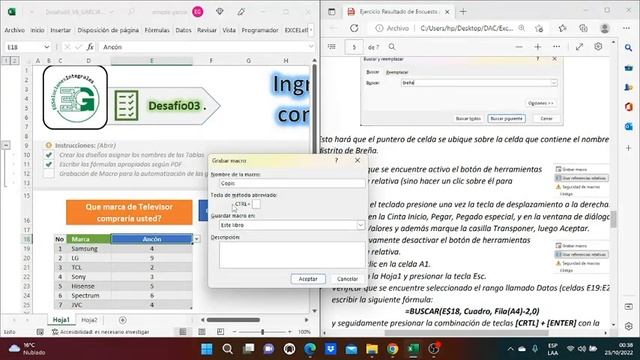Zoom out the PDF with minus icon
The image size is (640, 360).
point(519,47)
